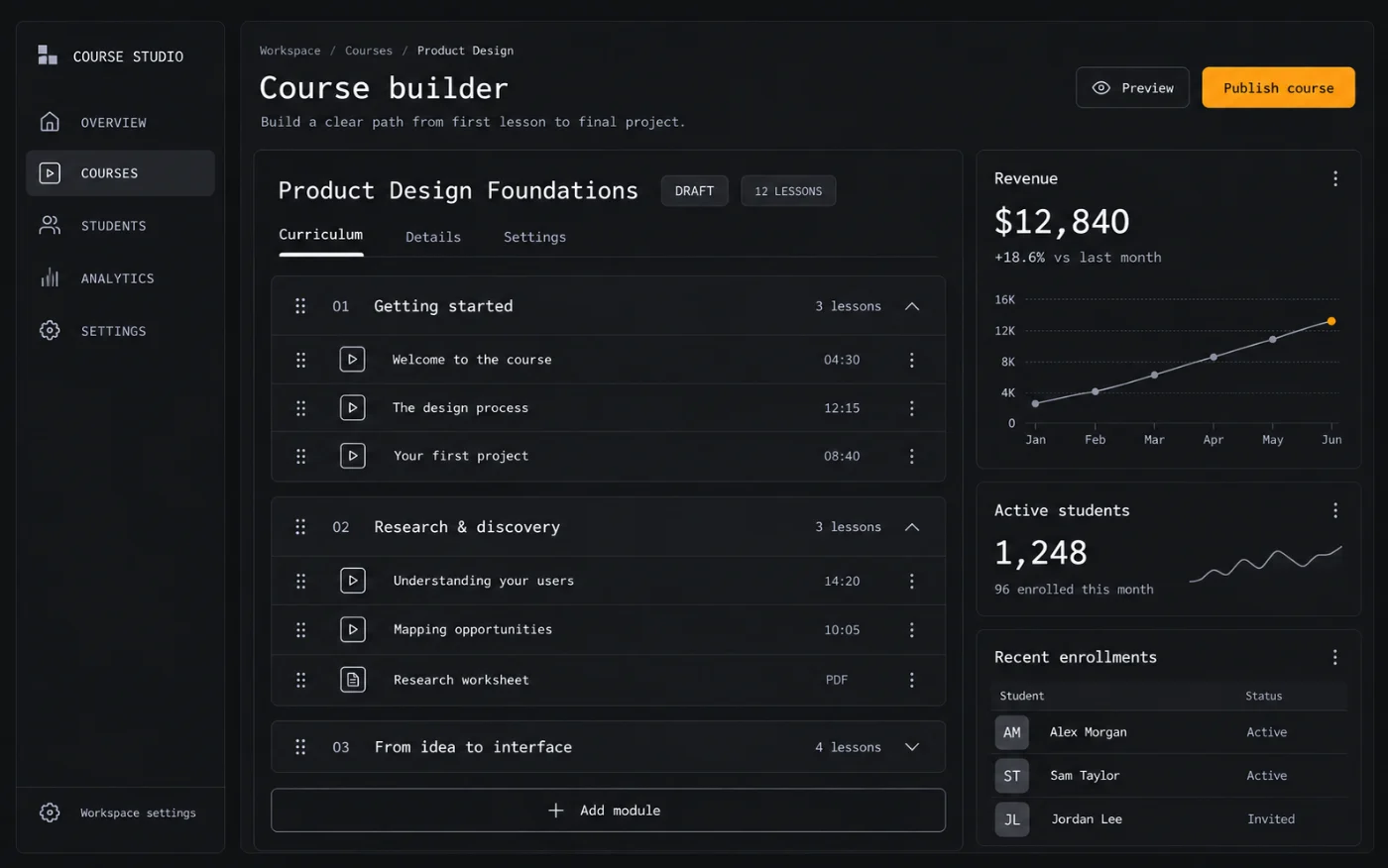Open options menu for The design process
The height and width of the screenshot is (868, 1388).
(912, 408)
